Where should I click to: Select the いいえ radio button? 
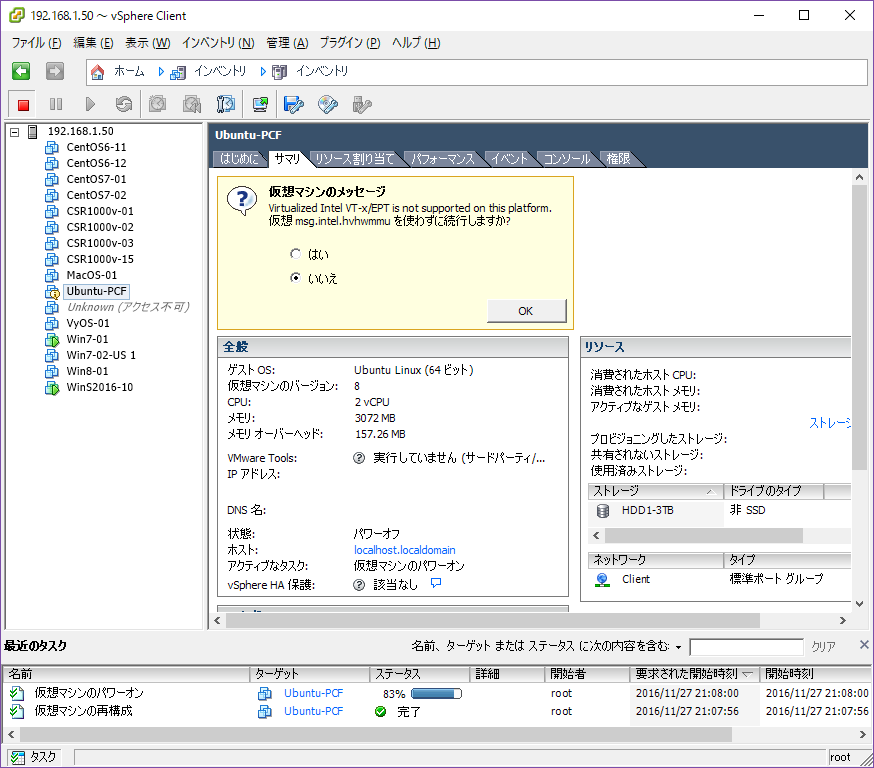point(295,278)
